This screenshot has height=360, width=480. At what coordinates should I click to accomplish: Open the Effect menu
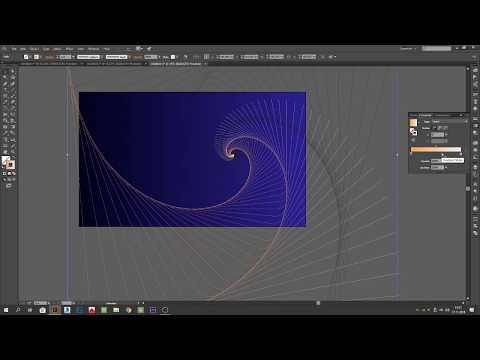pyautogui.click(x=69, y=49)
